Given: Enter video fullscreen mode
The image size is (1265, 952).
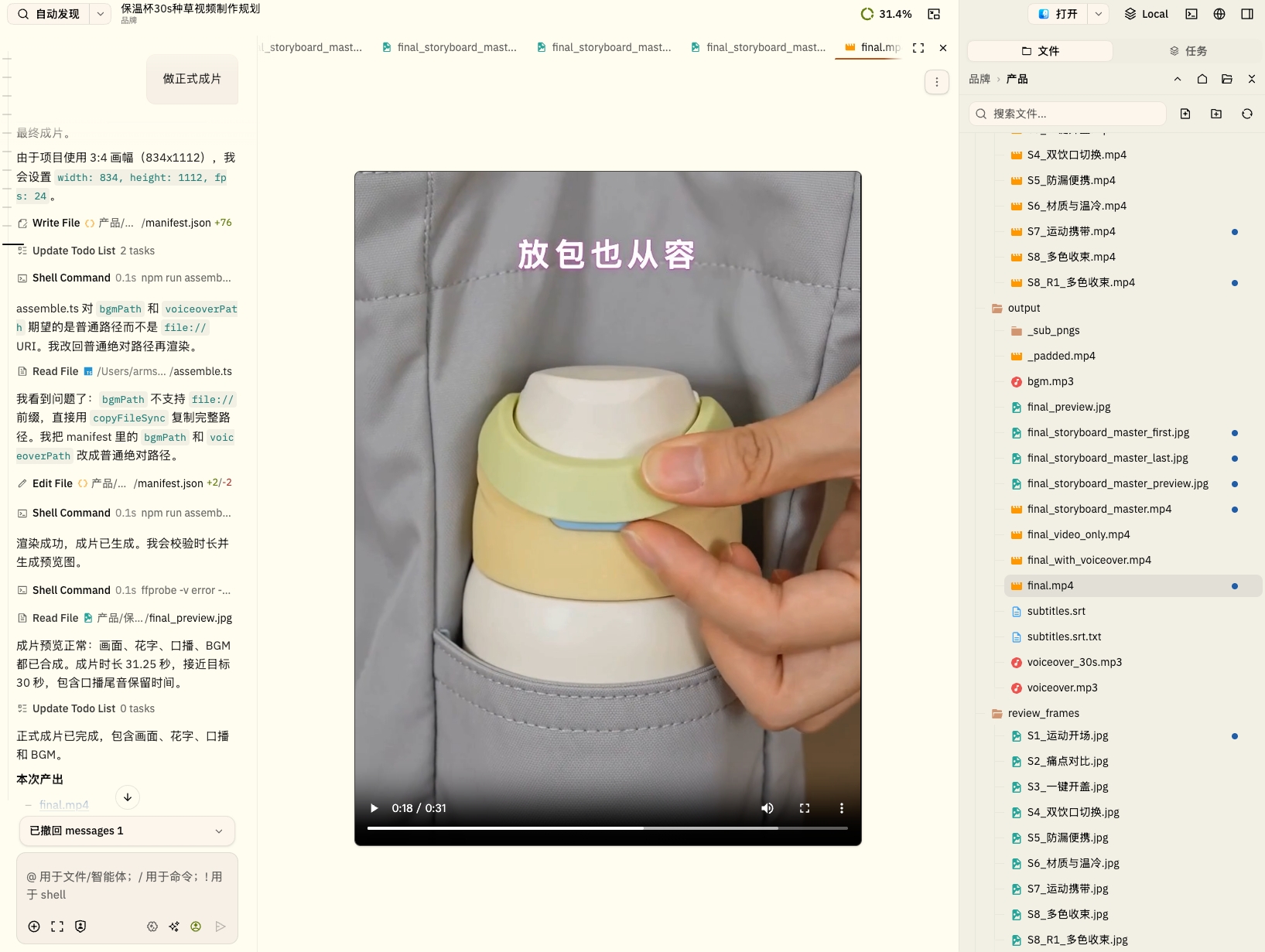Looking at the screenshot, I should pos(805,808).
